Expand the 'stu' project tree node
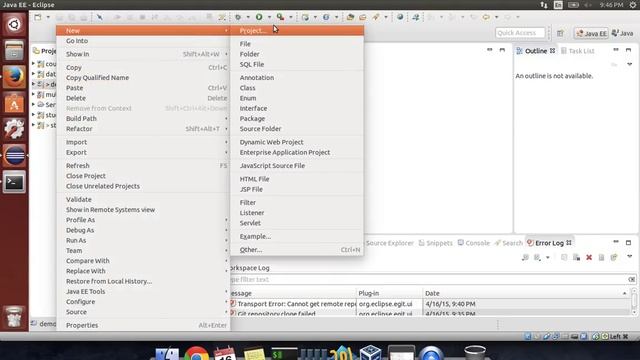Image resolution: width=640 pixels, height=360 pixels. click(33, 115)
